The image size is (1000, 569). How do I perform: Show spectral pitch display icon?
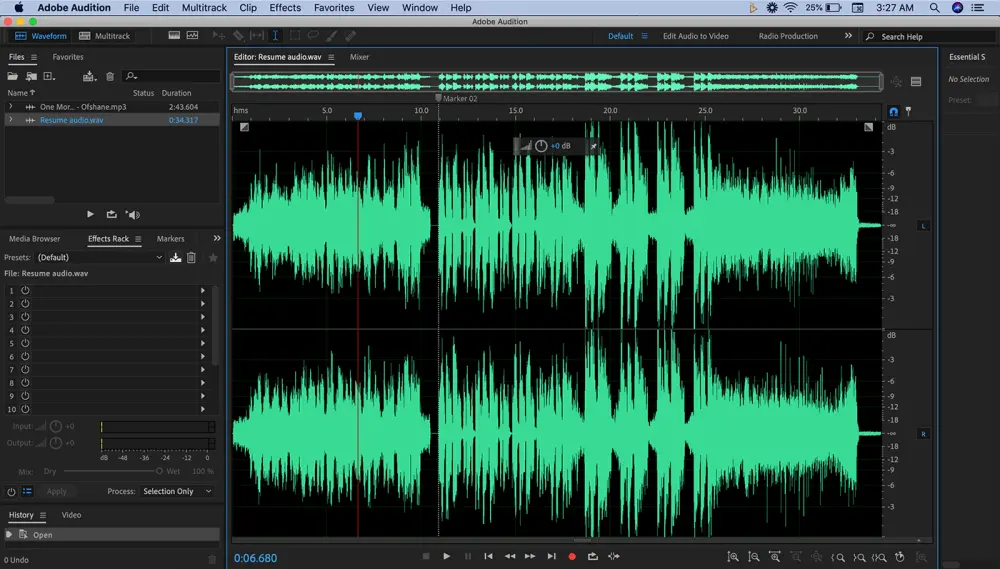[193, 35]
